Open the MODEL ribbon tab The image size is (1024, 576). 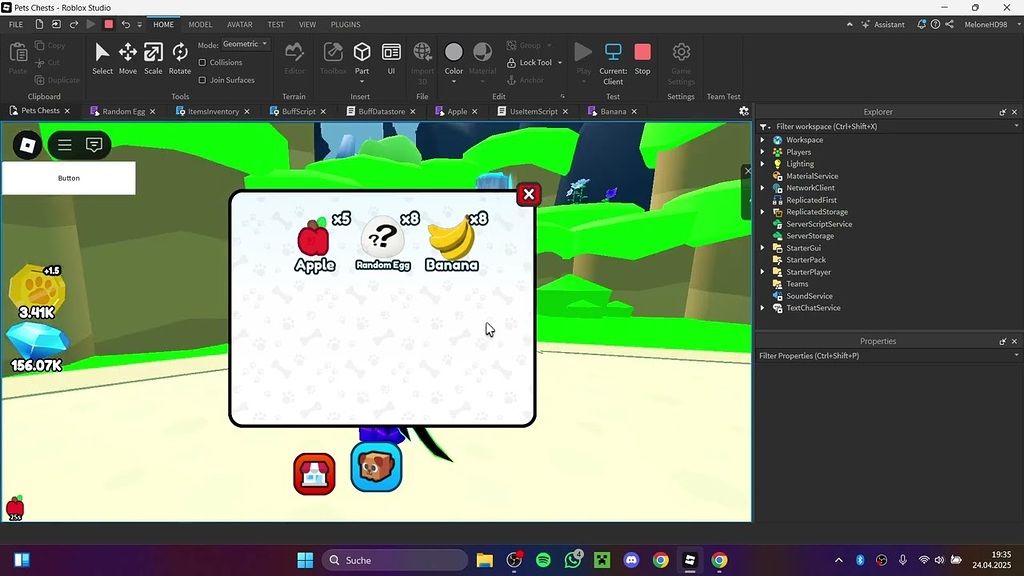coord(200,24)
